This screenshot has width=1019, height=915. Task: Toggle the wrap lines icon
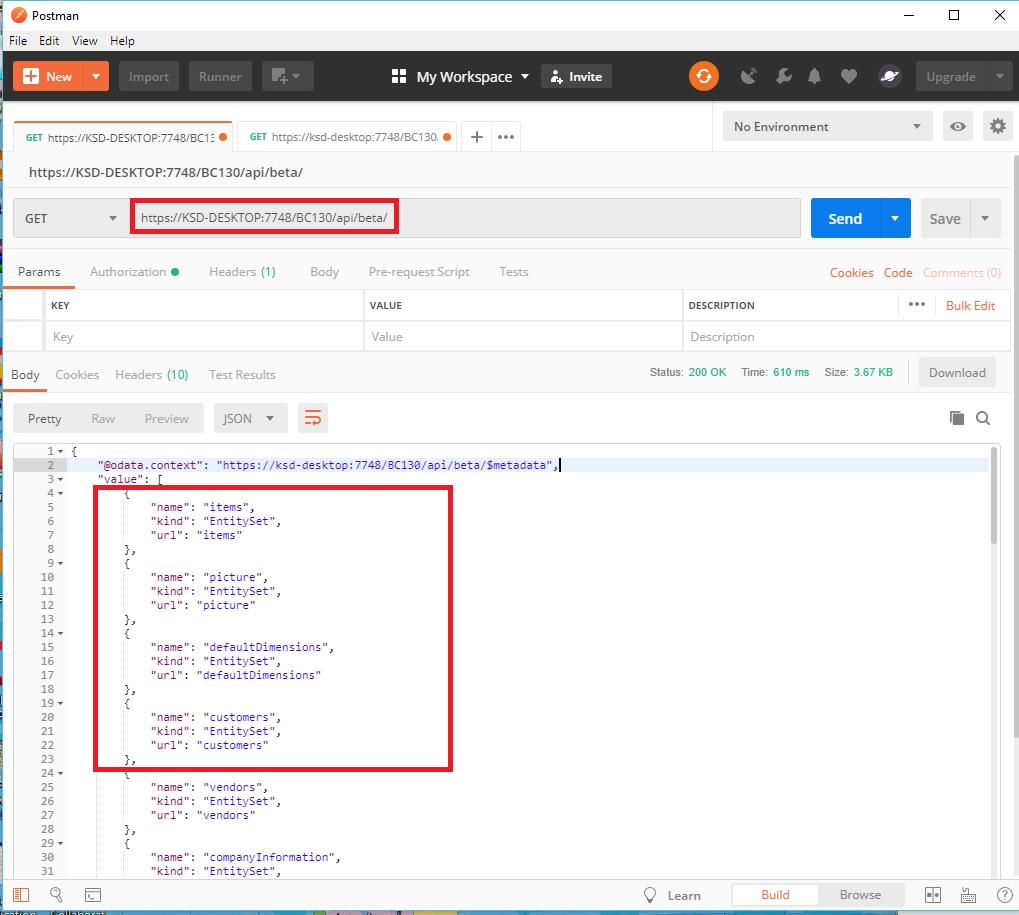(313, 419)
